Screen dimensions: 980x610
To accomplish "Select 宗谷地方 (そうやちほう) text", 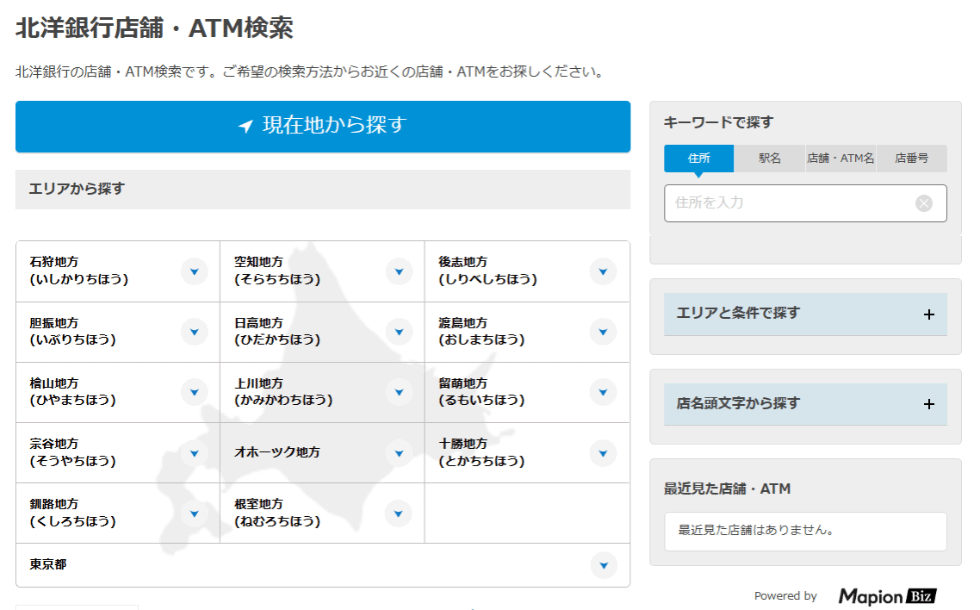I will (x=72, y=452).
